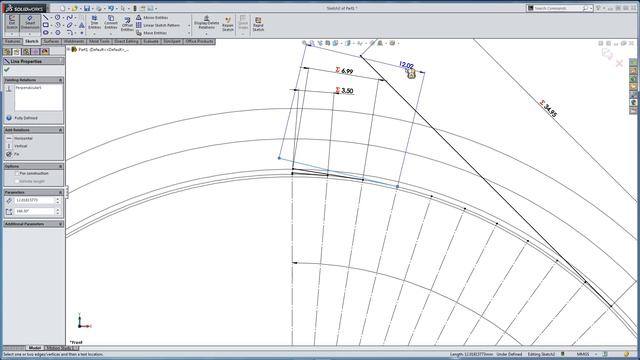This screenshot has width=640, height=360.
Task: Select the Line sketch tool
Action: pyautogui.click(x=46, y=18)
